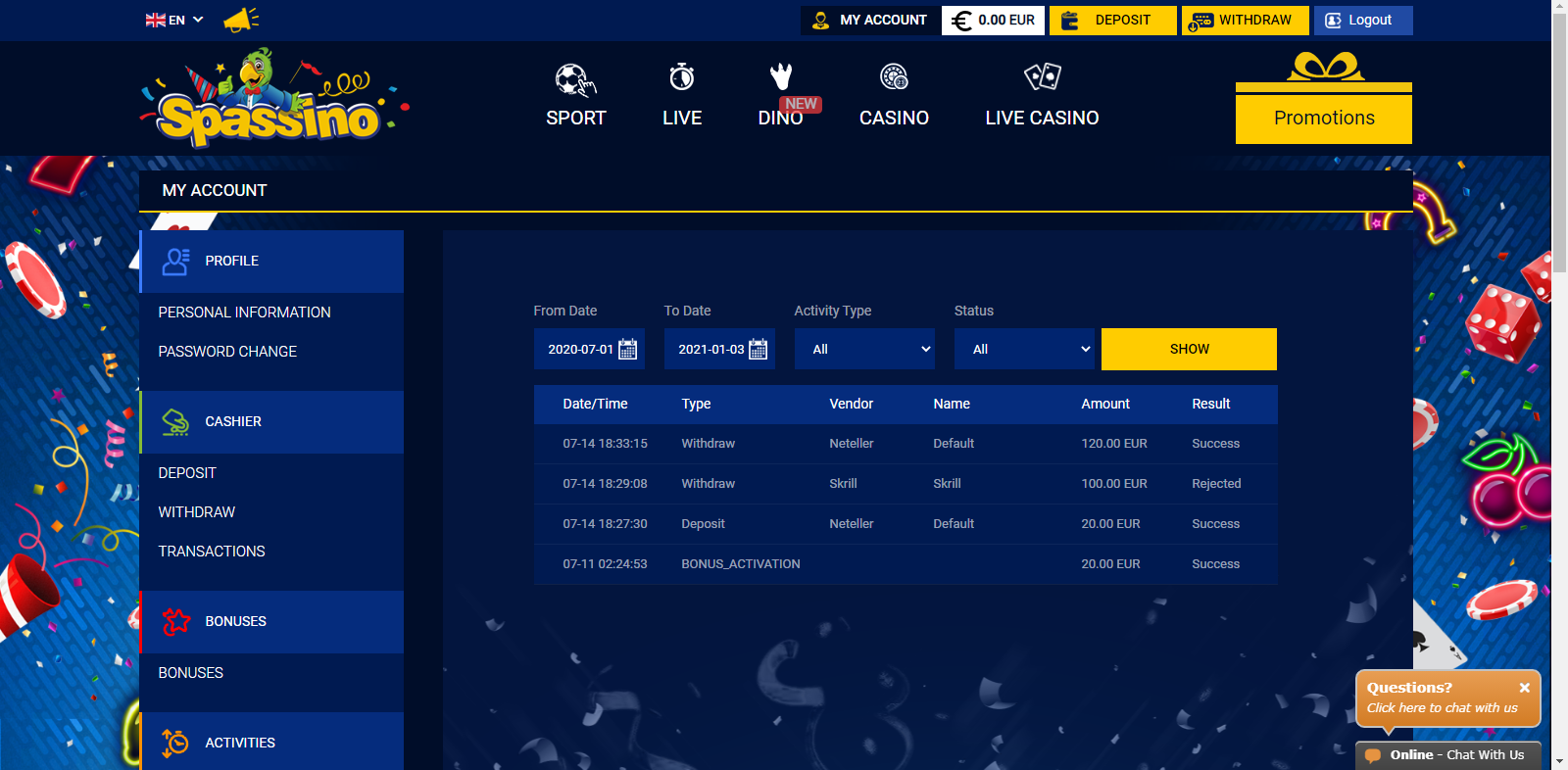Screen dimensions: 1568x770
Task: Go to Personal Information
Action: pyautogui.click(x=245, y=313)
